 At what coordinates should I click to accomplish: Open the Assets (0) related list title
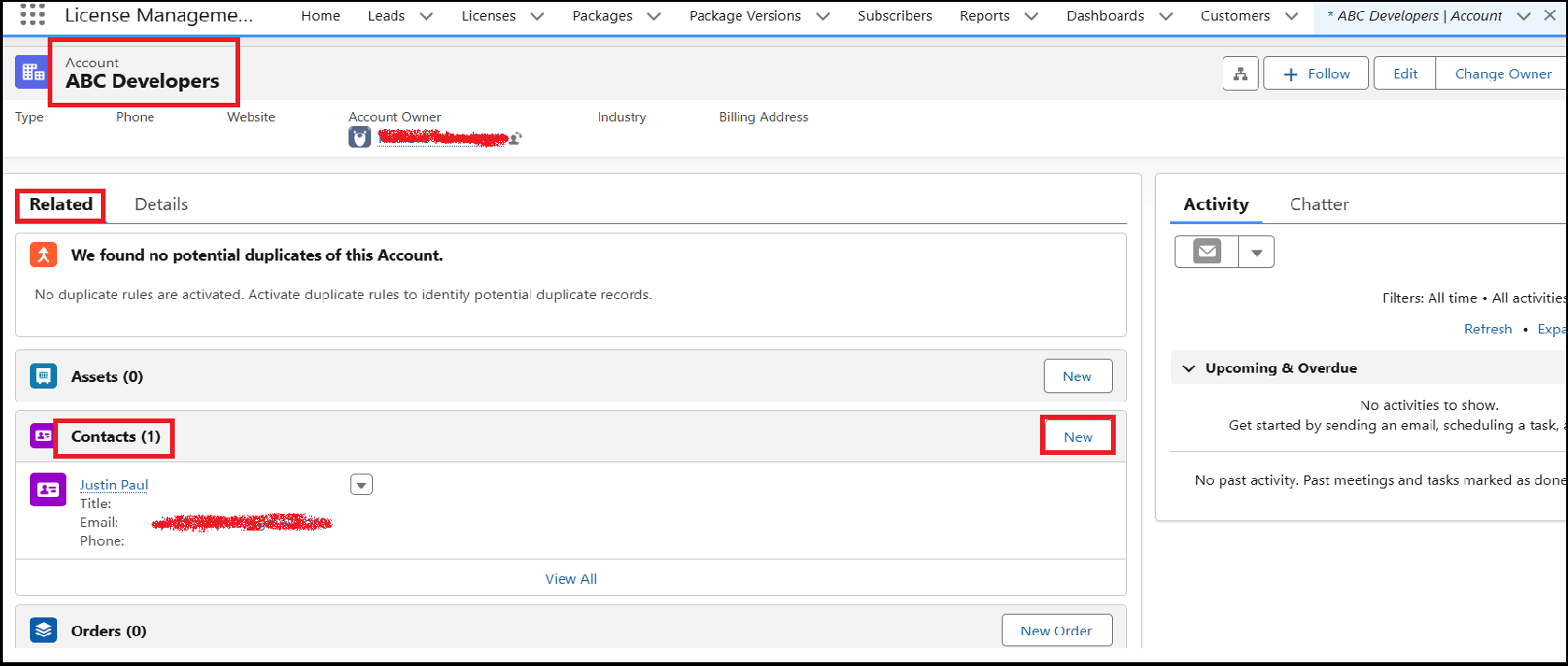point(107,376)
